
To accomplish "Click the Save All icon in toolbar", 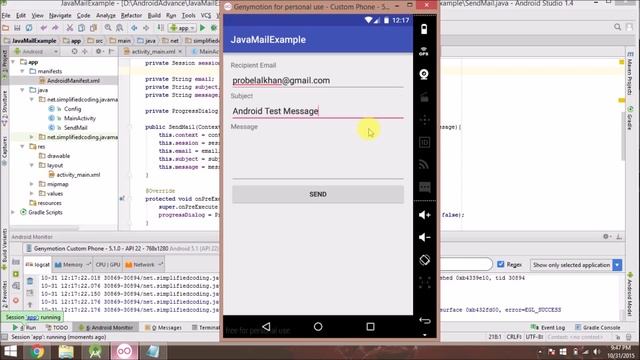I will (17, 28).
